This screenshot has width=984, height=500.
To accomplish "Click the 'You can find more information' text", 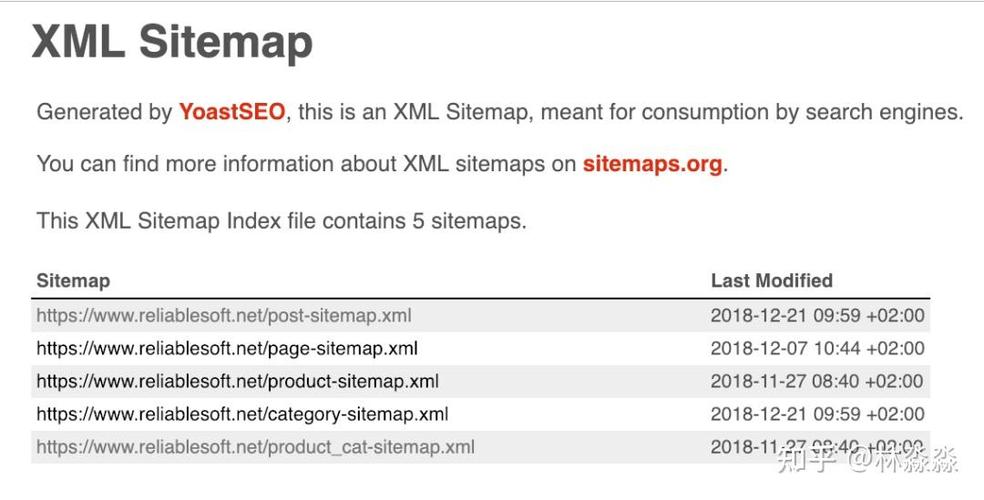I will point(306,164).
